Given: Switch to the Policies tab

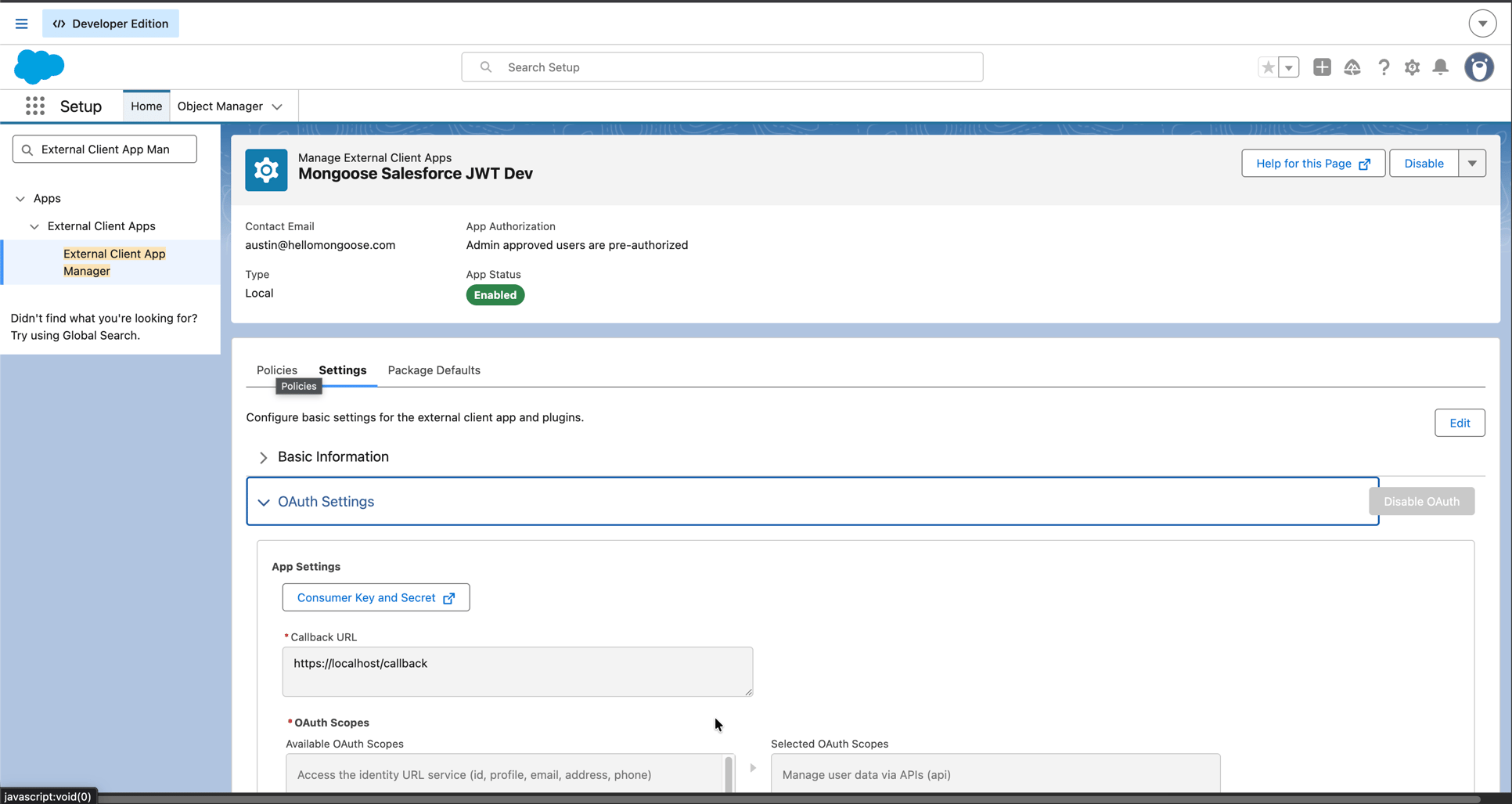Looking at the screenshot, I should point(277,370).
